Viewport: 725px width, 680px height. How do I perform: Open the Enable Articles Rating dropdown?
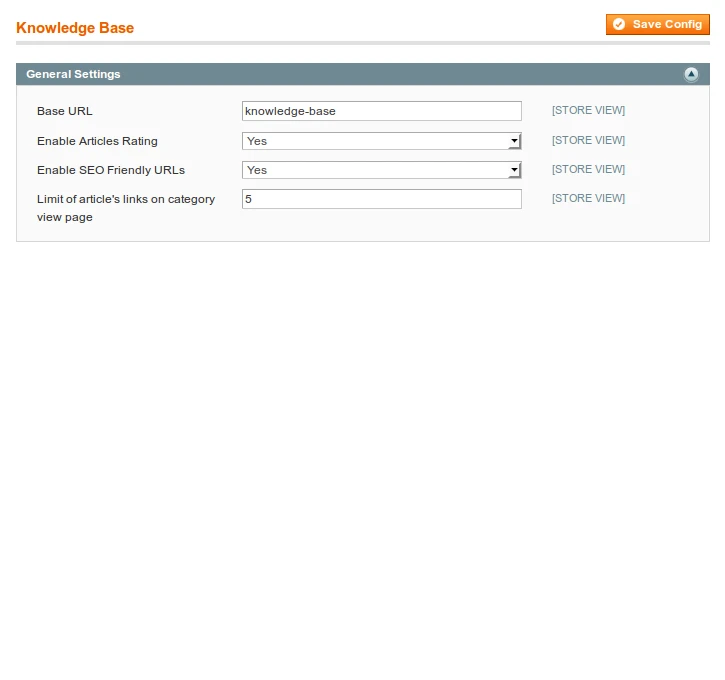click(x=374, y=141)
